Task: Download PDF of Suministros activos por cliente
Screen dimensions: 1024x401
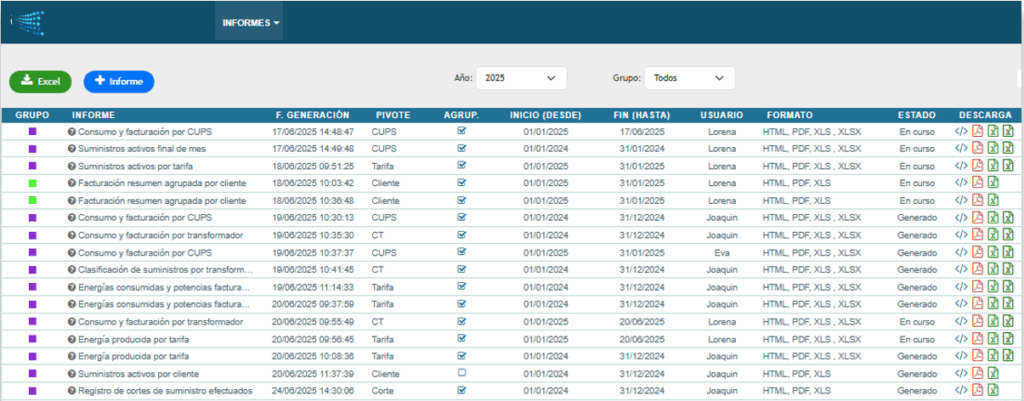Action: [978, 373]
